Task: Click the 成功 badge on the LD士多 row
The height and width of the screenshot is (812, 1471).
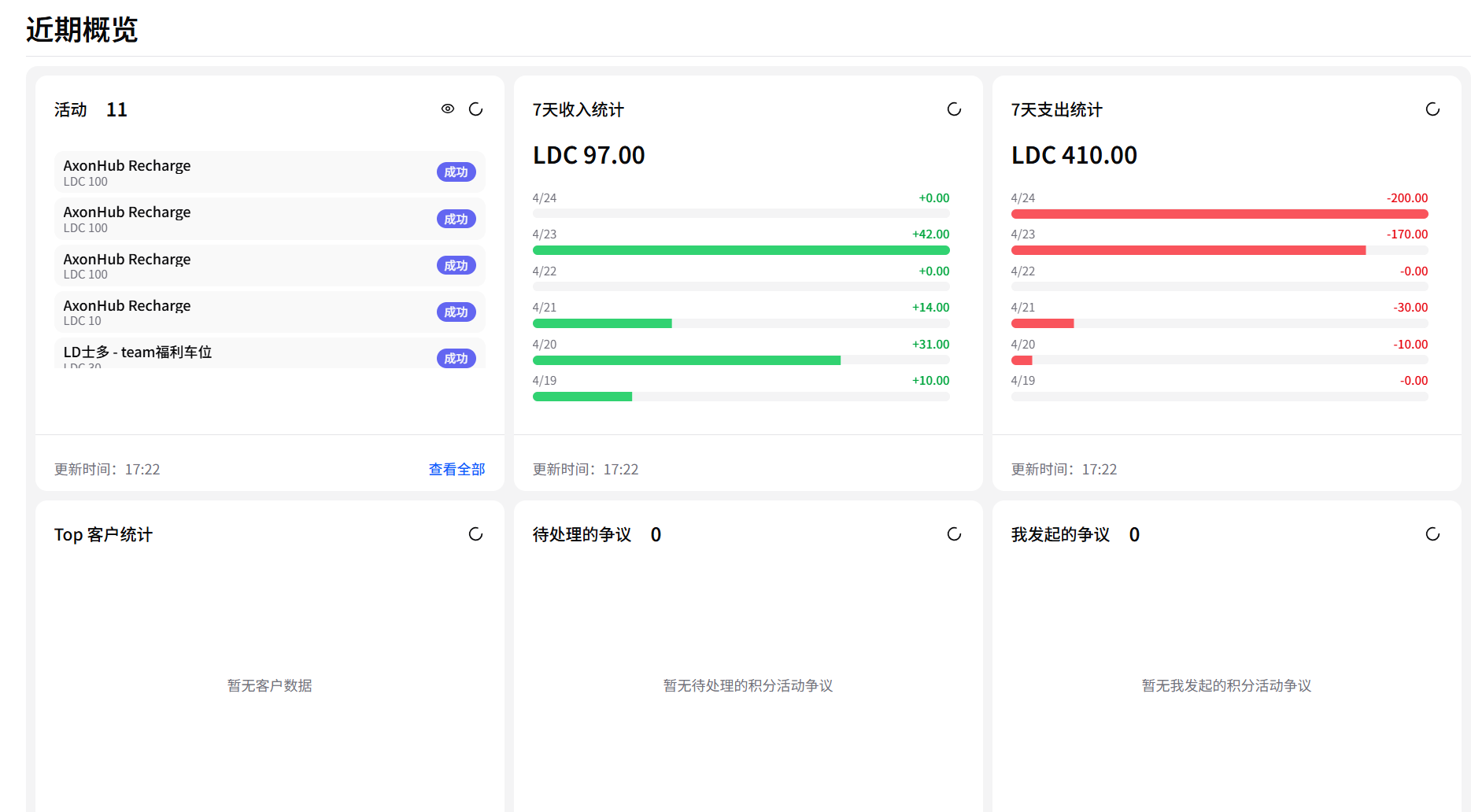Action: click(x=456, y=359)
